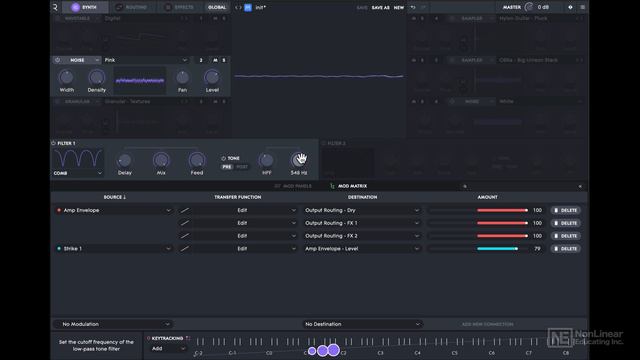Screen dimensions: 640x360
Task: Open the Effects tab
Action: [x=180, y=7]
